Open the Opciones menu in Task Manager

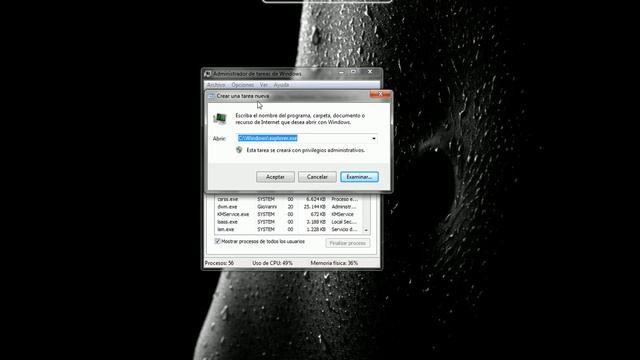click(242, 85)
